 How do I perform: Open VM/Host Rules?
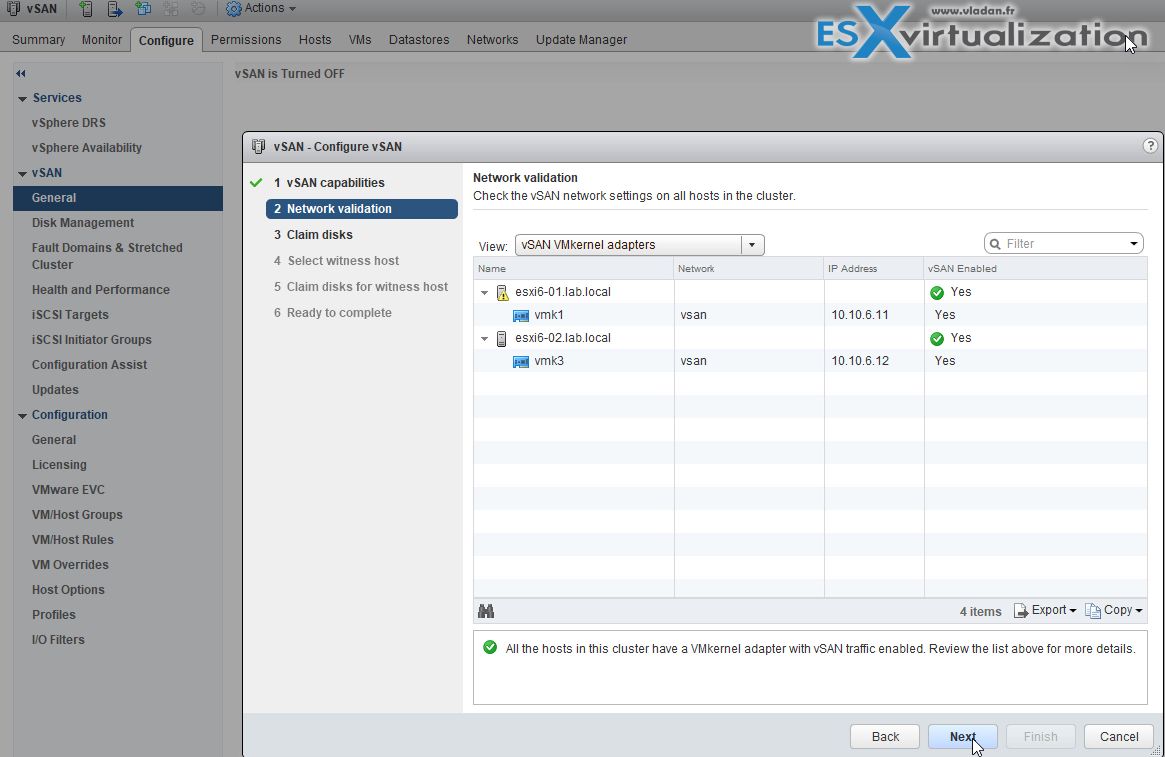point(73,540)
